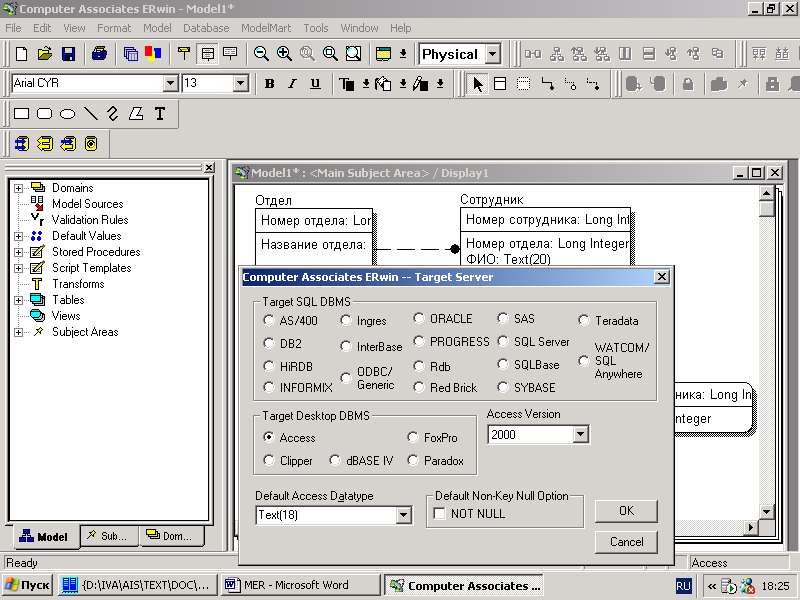Click the Transforms T icon in tree
Viewport: 800px width, 600px height.
(x=37, y=284)
